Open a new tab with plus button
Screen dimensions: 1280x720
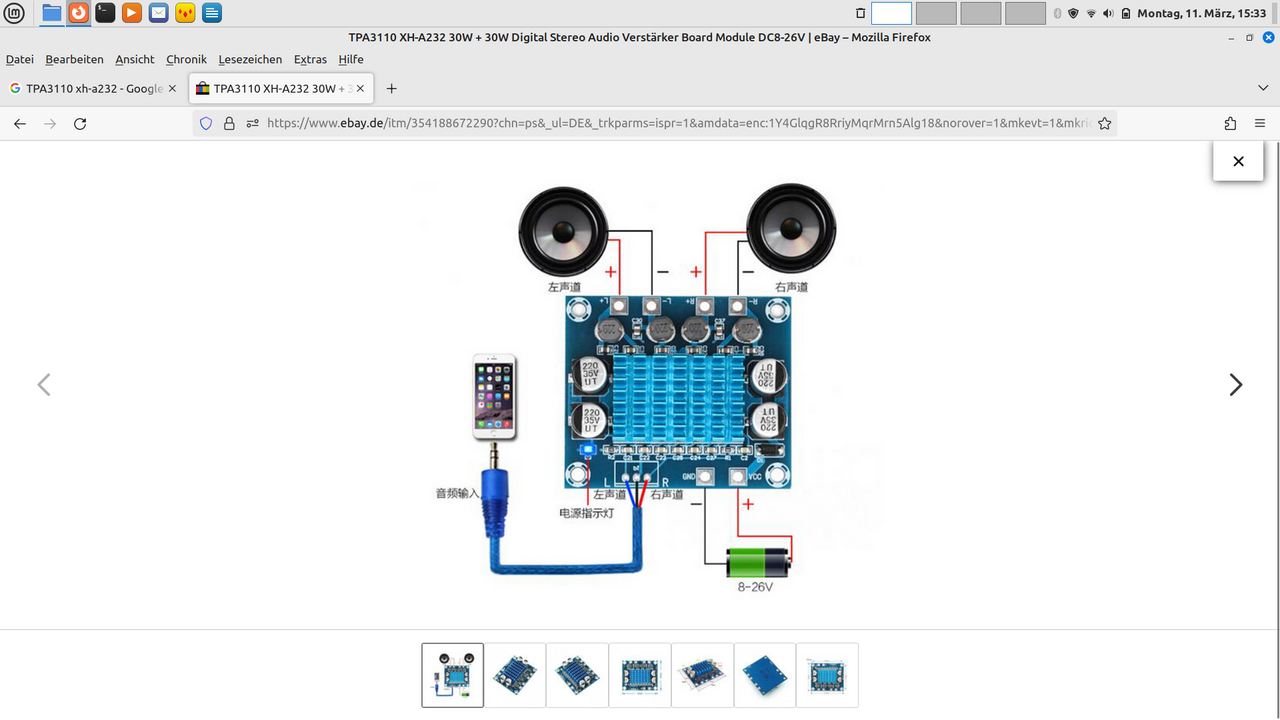pos(391,88)
